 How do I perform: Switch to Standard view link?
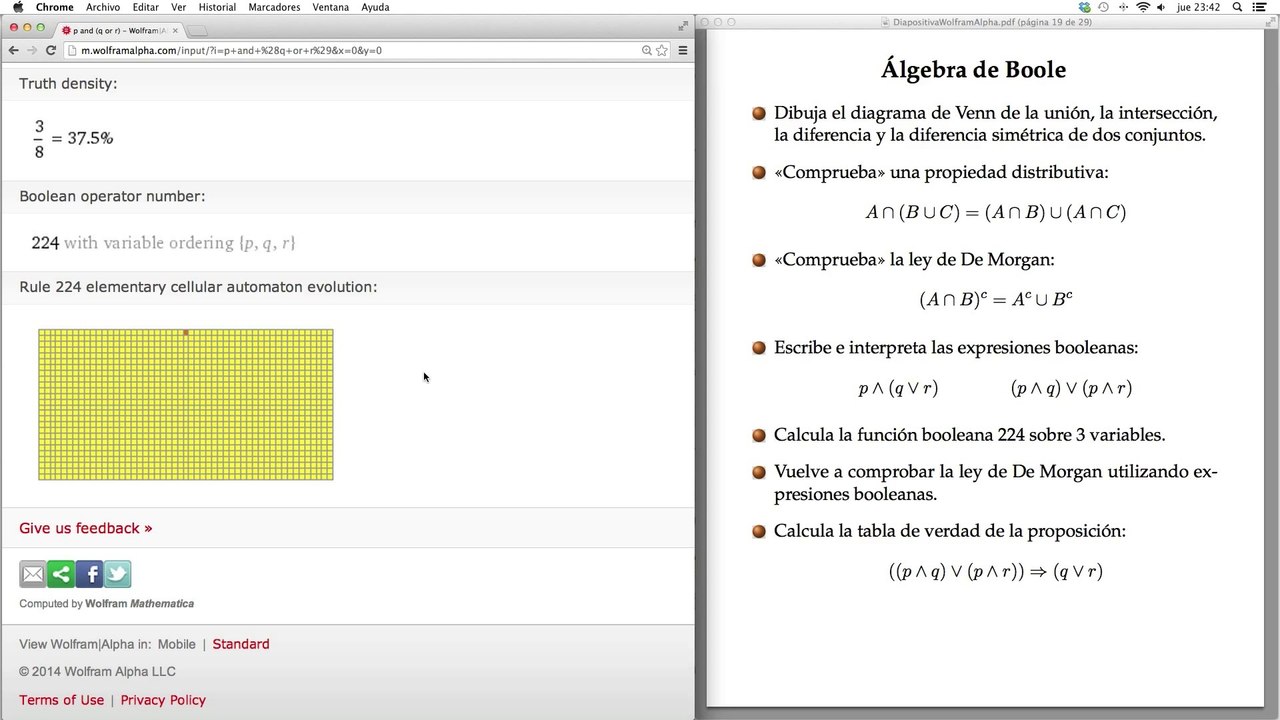(x=241, y=644)
